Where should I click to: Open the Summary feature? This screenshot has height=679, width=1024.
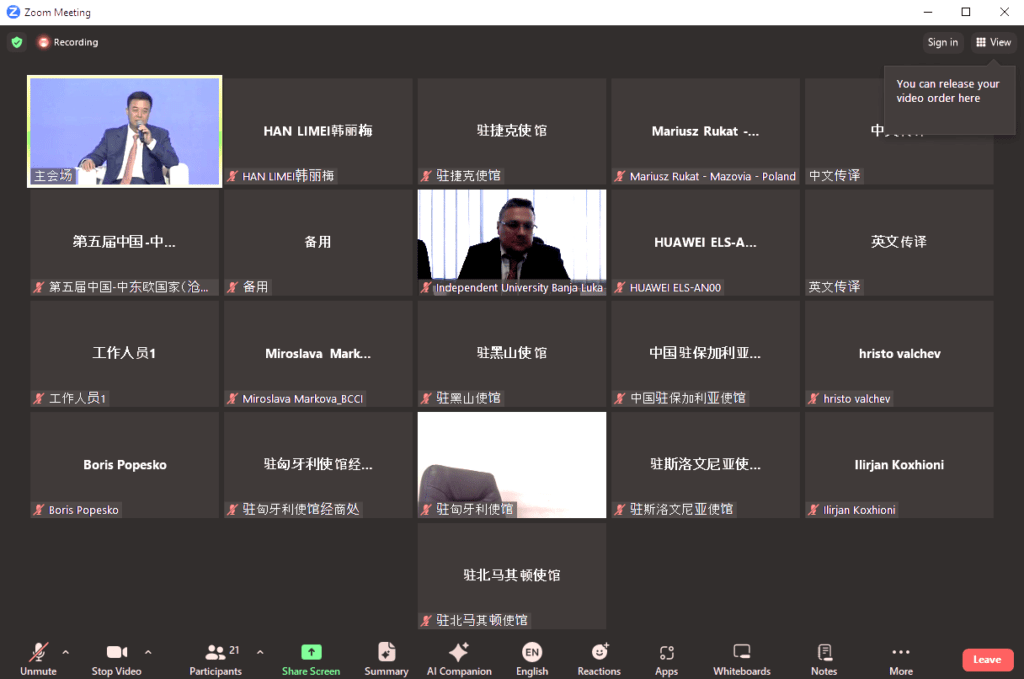(386, 658)
